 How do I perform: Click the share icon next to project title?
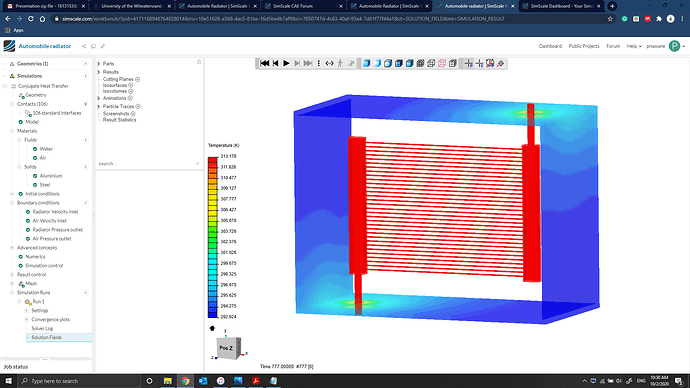pyautogui.click(x=84, y=46)
